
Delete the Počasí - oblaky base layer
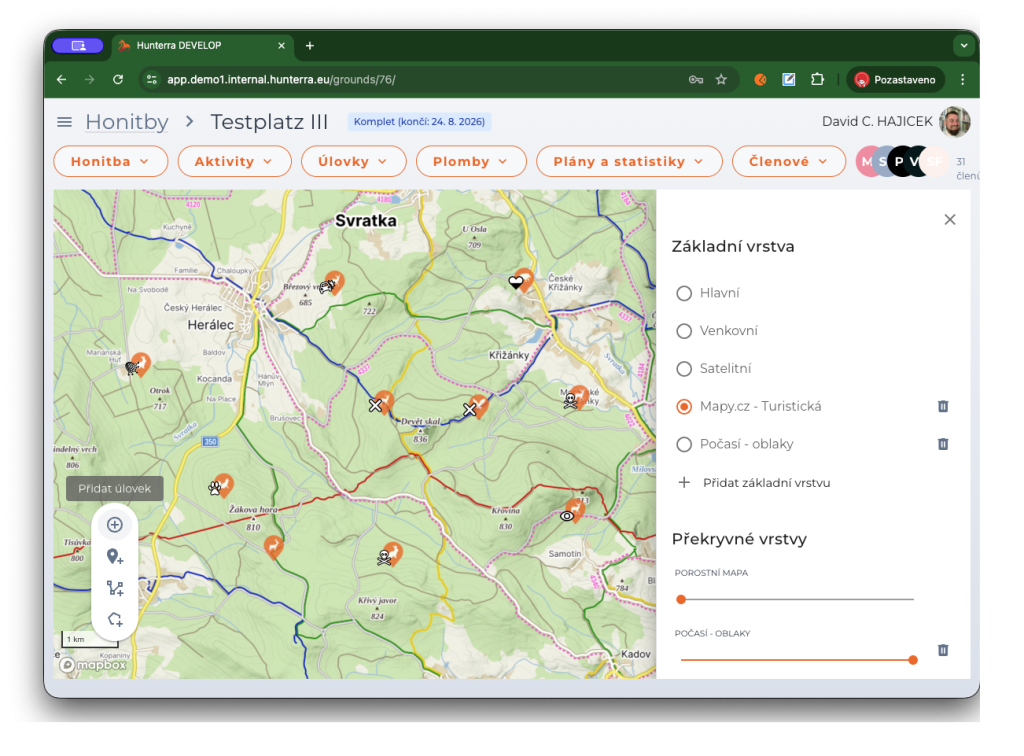pos(942,444)
